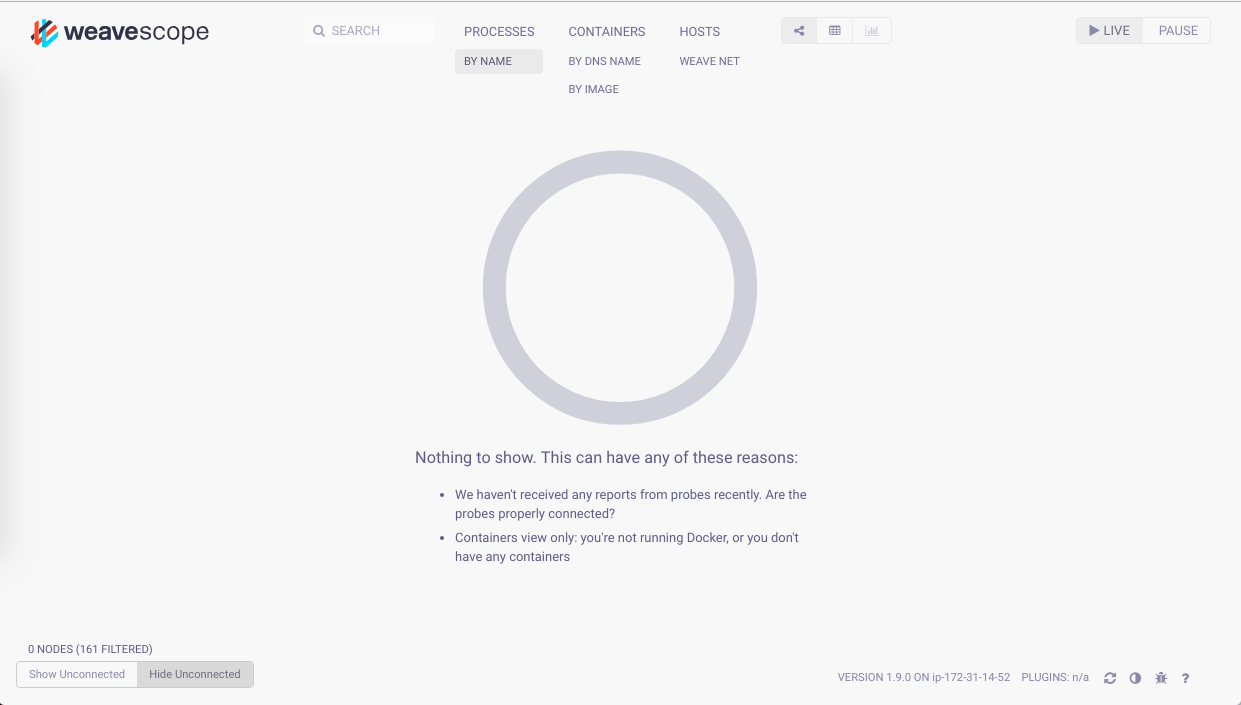Click the Weave Scope logo
Viewport: 1241px width, 705px height.
click(x=120, y=31)
